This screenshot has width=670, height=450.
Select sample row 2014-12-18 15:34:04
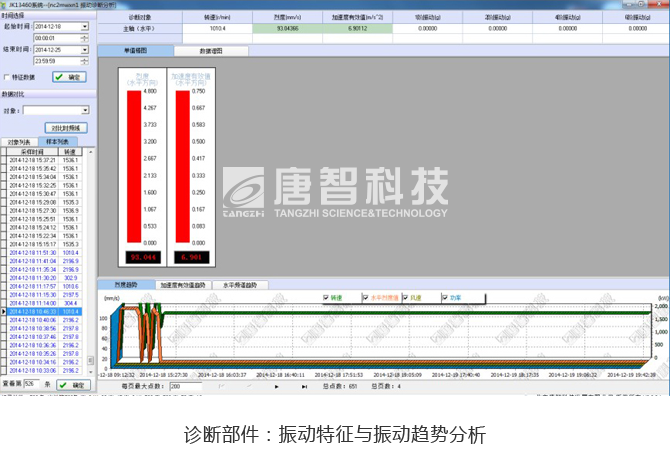(44, 177)
